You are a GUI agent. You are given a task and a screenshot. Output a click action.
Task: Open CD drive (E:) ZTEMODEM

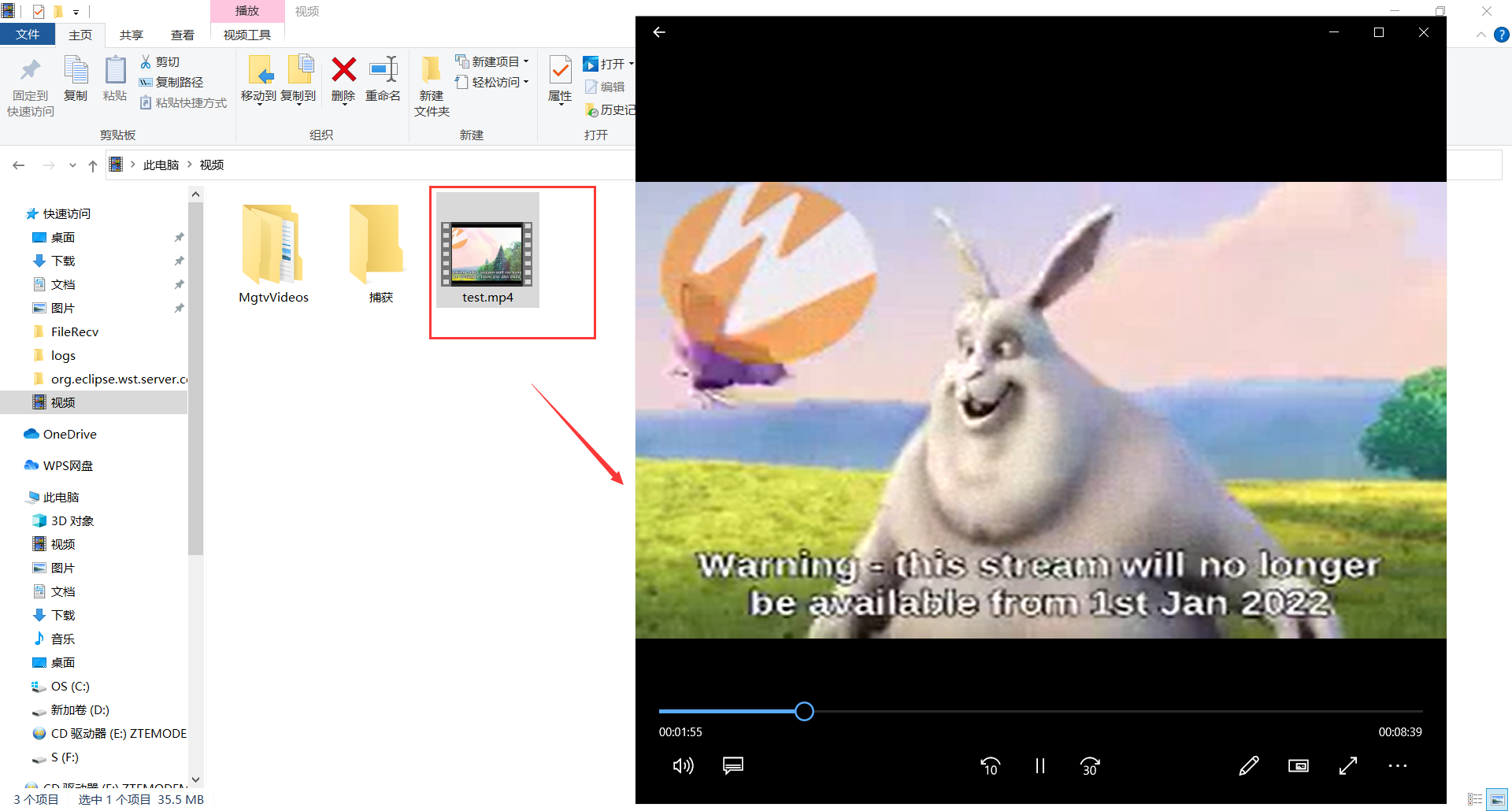118,733
